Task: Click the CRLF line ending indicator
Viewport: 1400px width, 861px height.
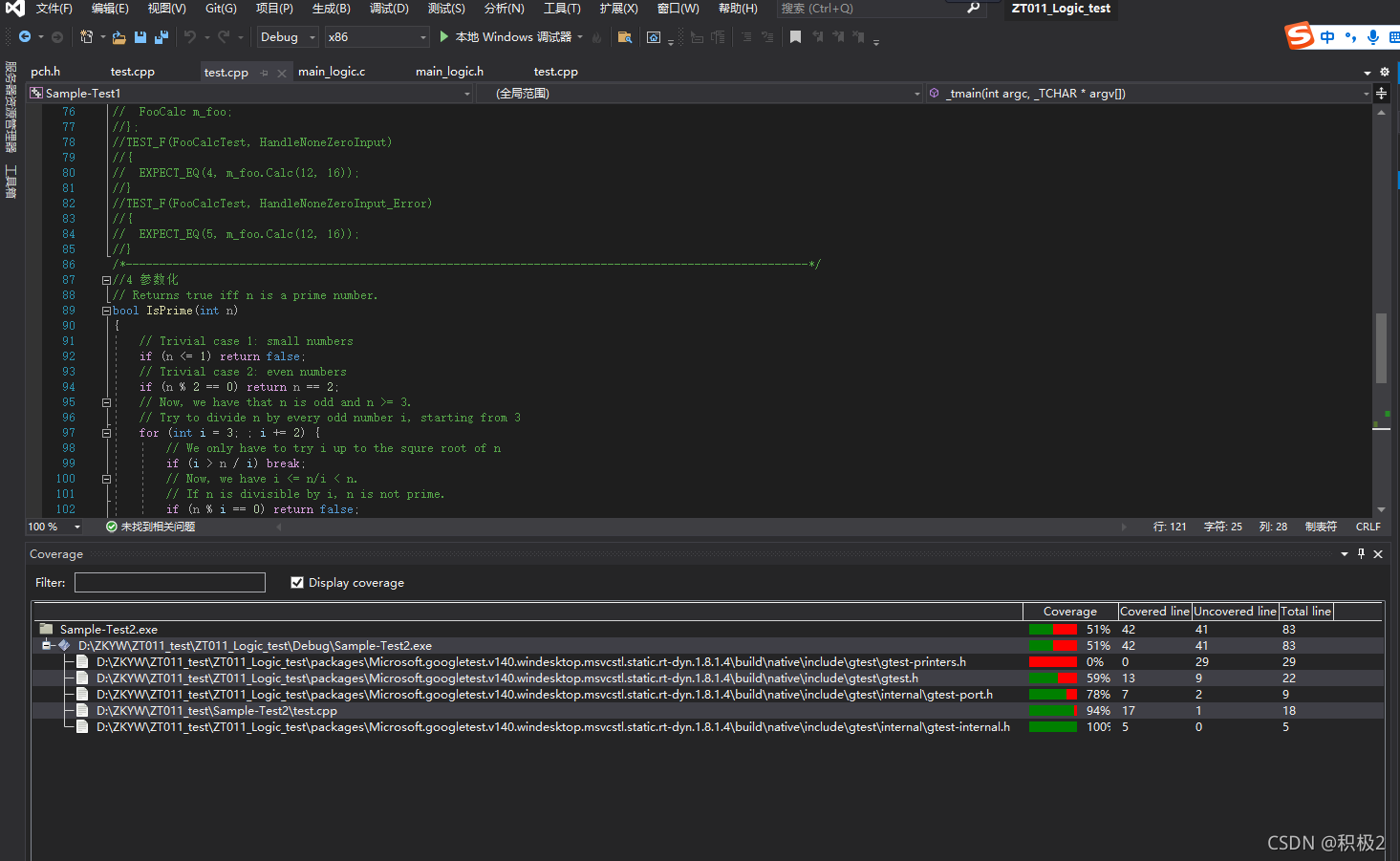Action: (1368, 527)
